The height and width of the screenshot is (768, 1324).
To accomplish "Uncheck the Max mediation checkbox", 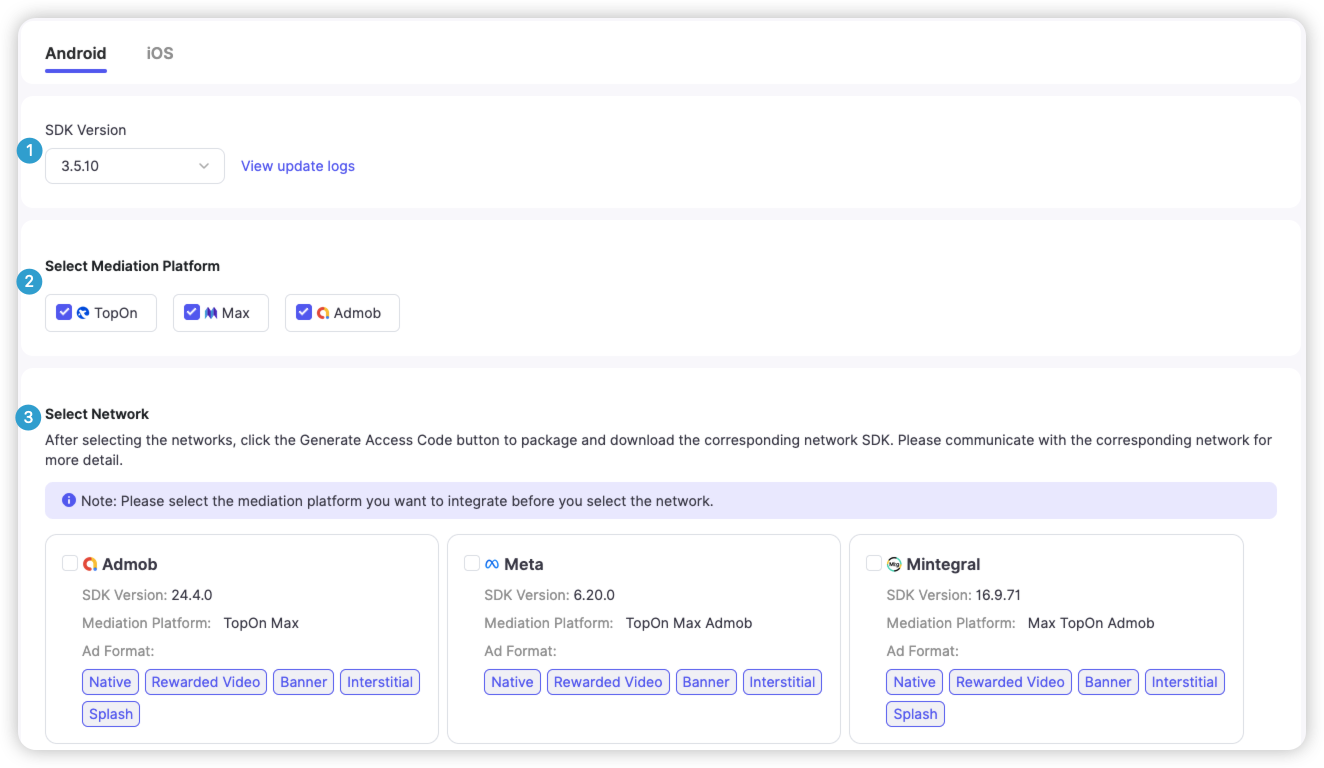I will pos(192,312).
